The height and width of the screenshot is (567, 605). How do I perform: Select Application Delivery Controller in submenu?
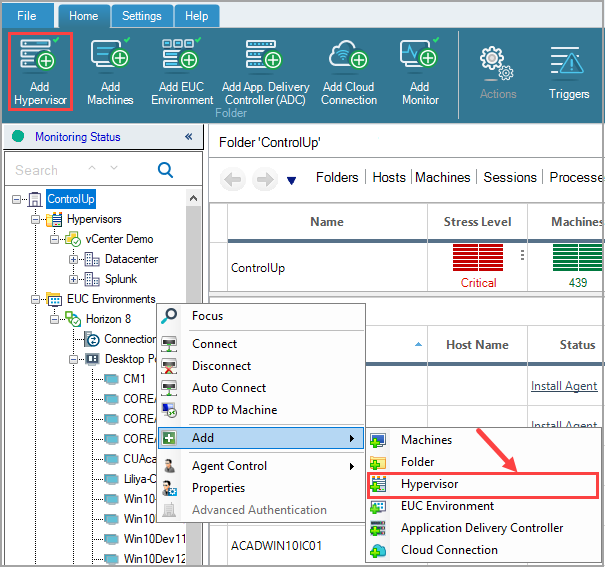[x=483, y=528]
